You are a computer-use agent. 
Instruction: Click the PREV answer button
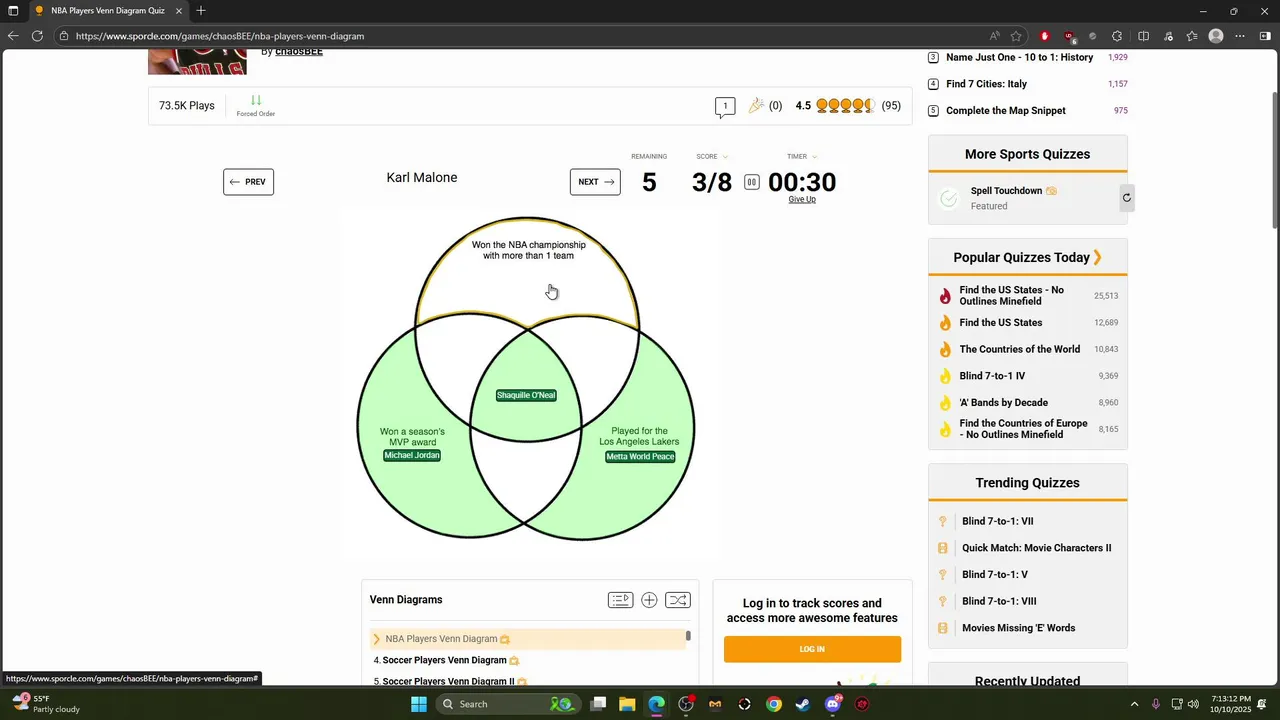(248, 182)
